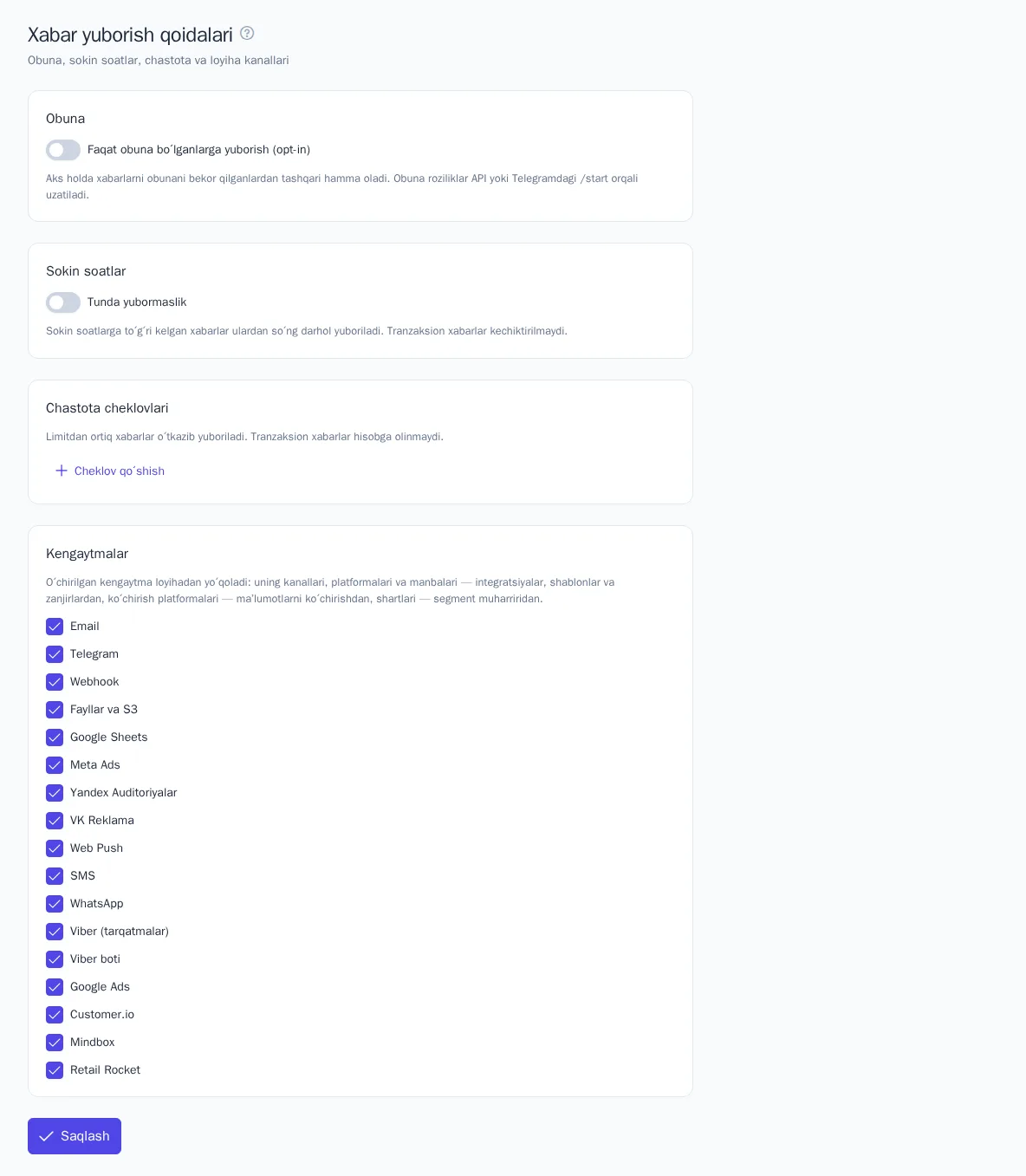Toggle the Fayllar va S3 checkbox
The width and height of the screenshot is (1026, 1176).
click(55, 710)
